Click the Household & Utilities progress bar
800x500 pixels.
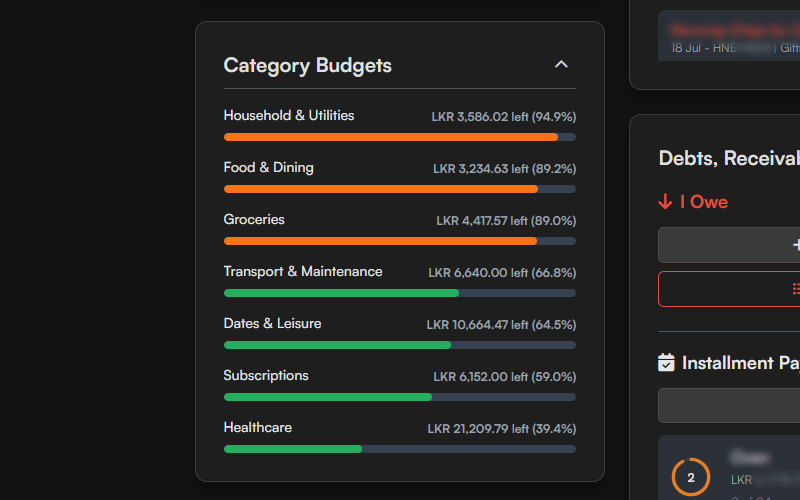(400, 137)
